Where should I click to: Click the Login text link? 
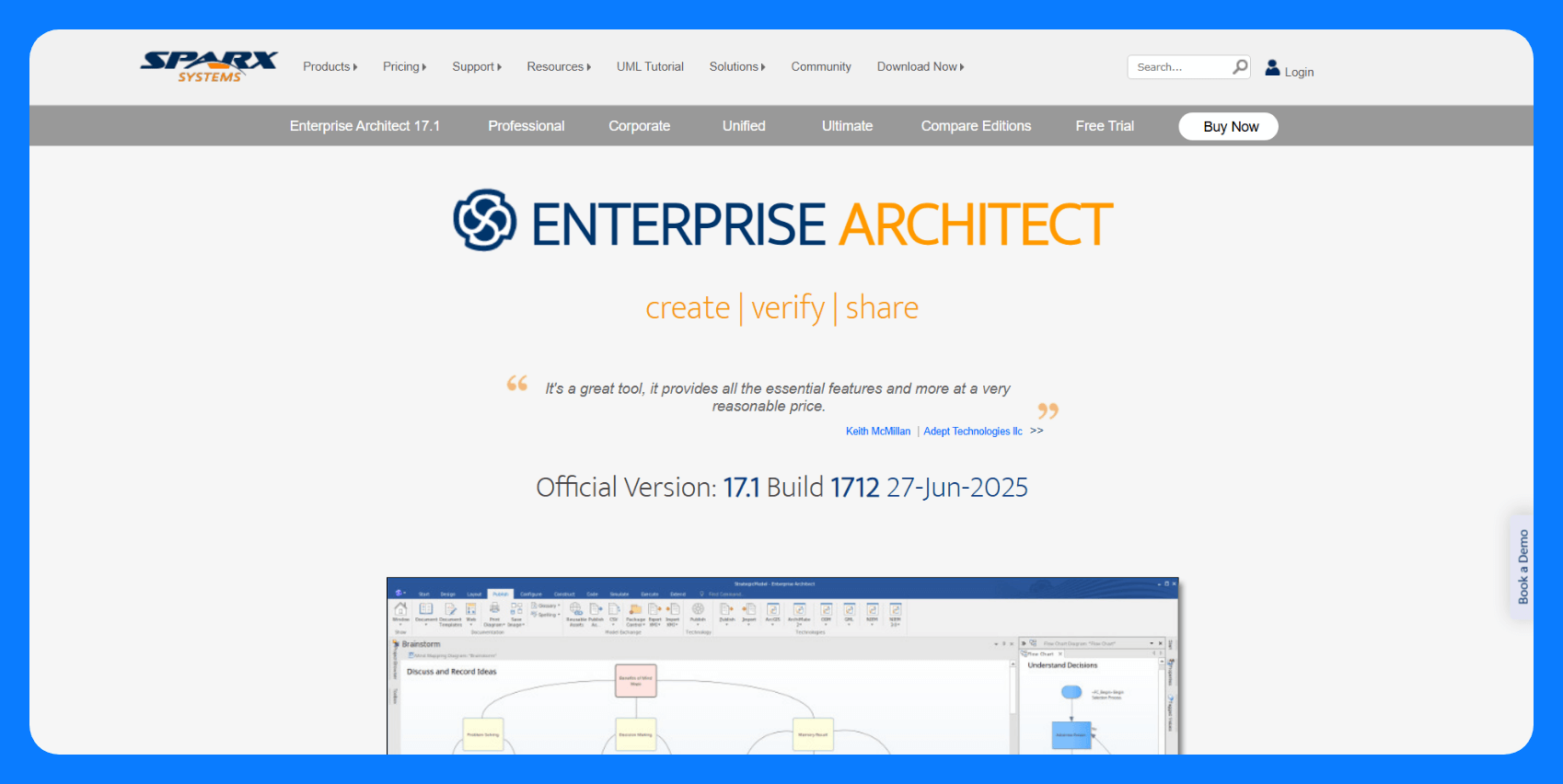pyautogui.click(x=1299, y=72)
